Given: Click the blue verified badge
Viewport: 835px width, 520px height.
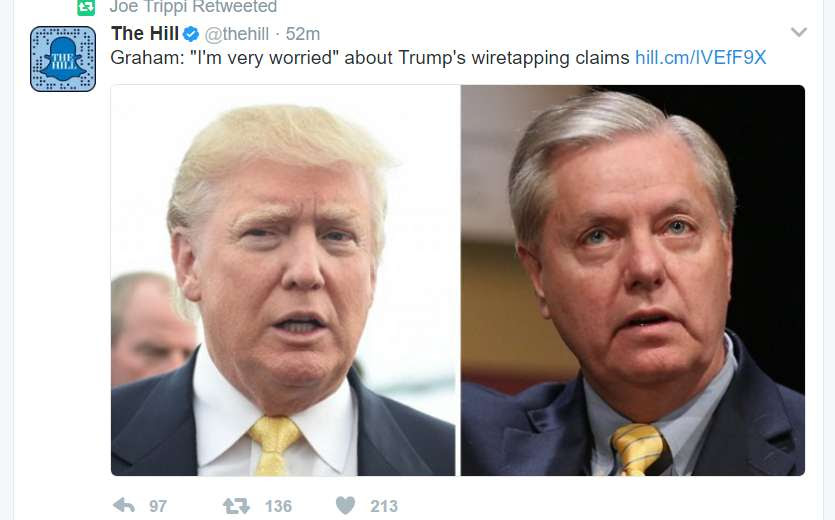Looking at the screenshot, I should pyautogui.click(x=191, y=34).
